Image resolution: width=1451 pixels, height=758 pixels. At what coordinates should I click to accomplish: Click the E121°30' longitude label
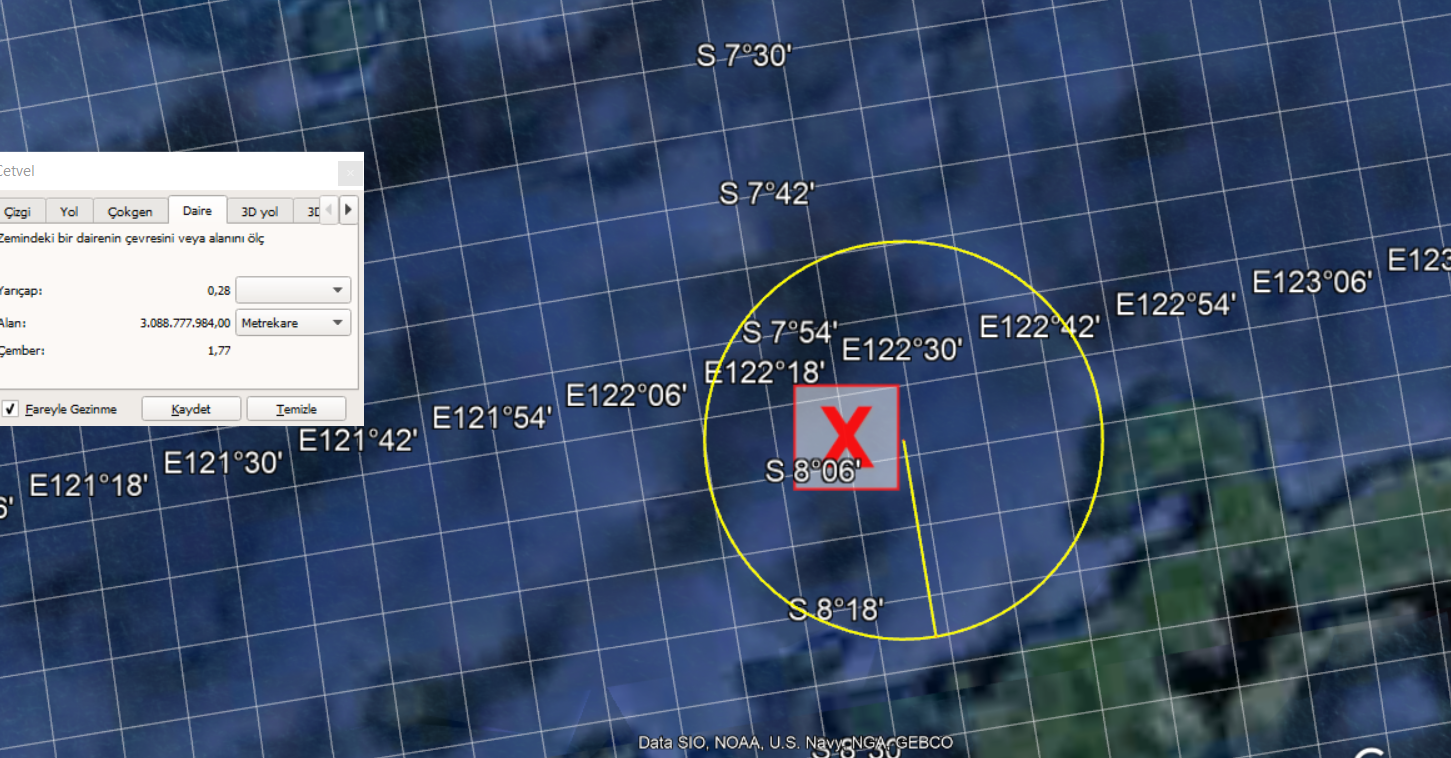[x=224, y=463]
